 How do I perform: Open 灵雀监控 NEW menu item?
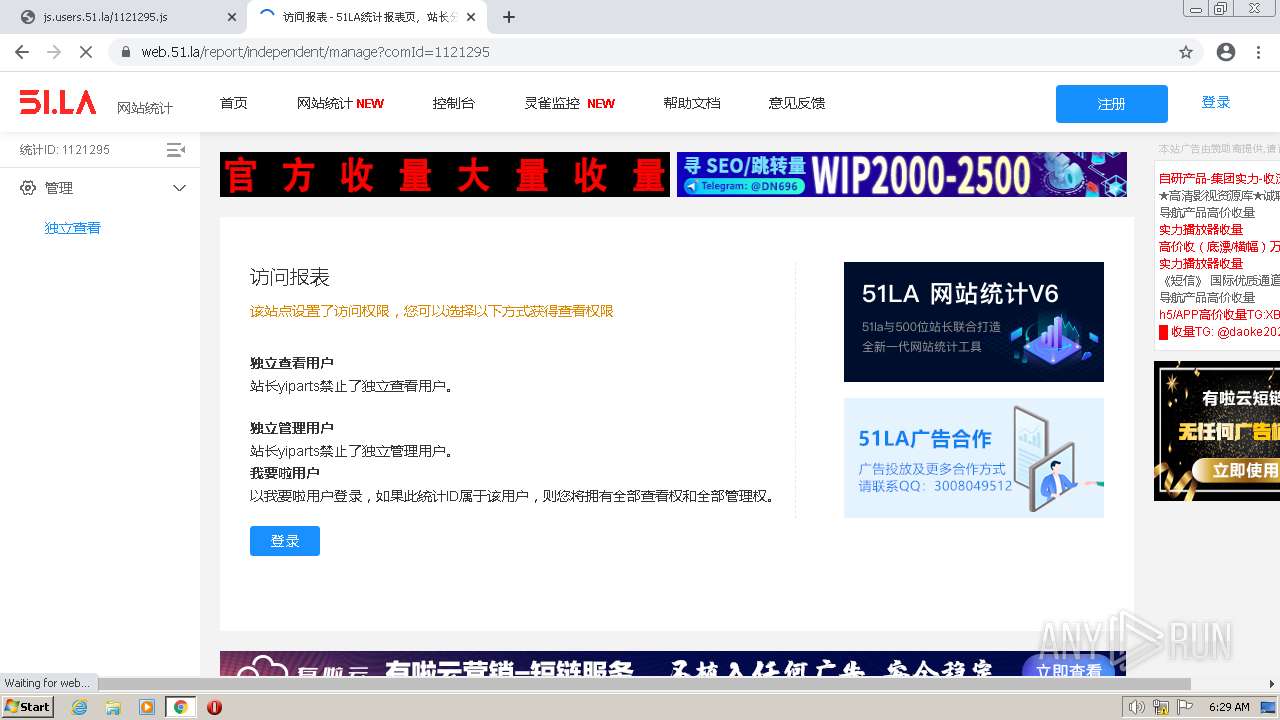click(570, 103)
